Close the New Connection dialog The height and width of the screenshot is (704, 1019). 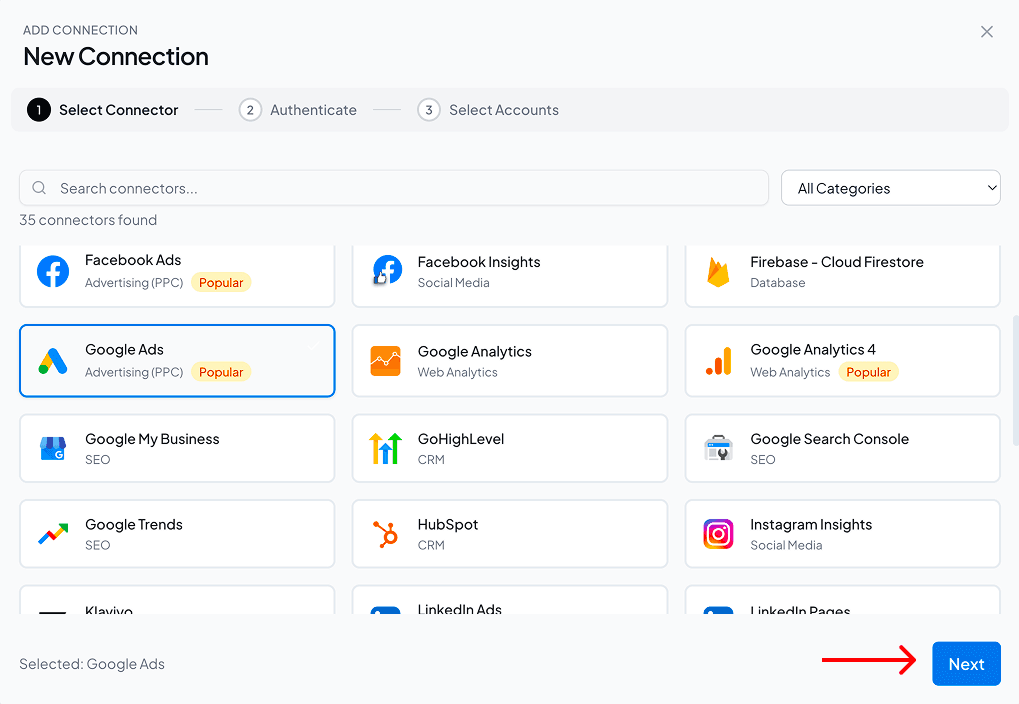tap(987, 32)
